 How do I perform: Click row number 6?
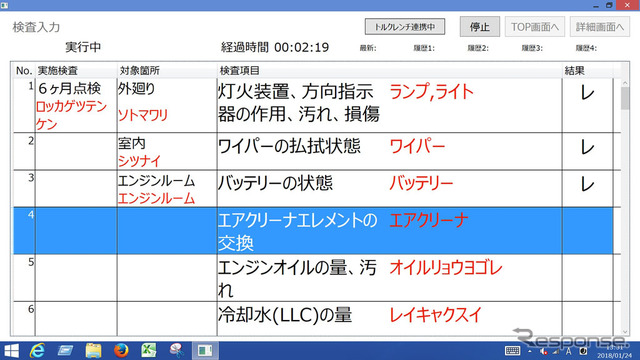31,309
